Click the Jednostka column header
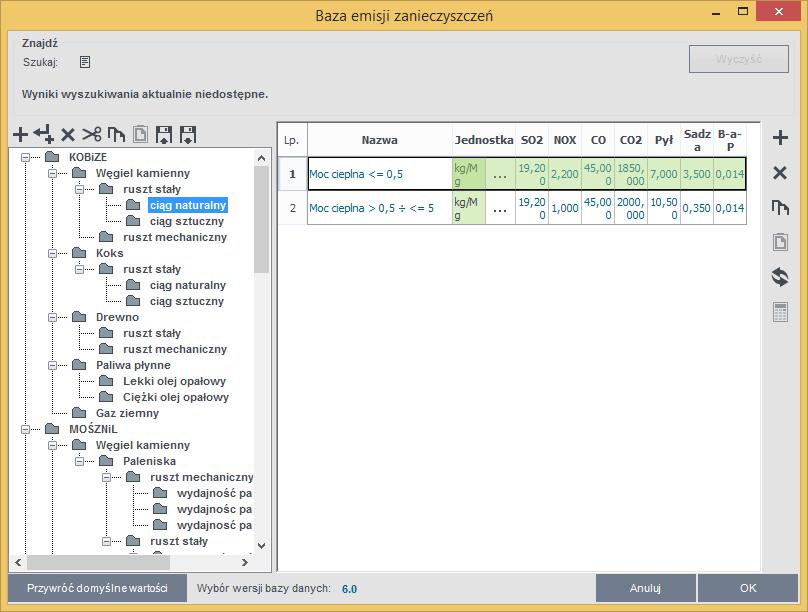 484,140
